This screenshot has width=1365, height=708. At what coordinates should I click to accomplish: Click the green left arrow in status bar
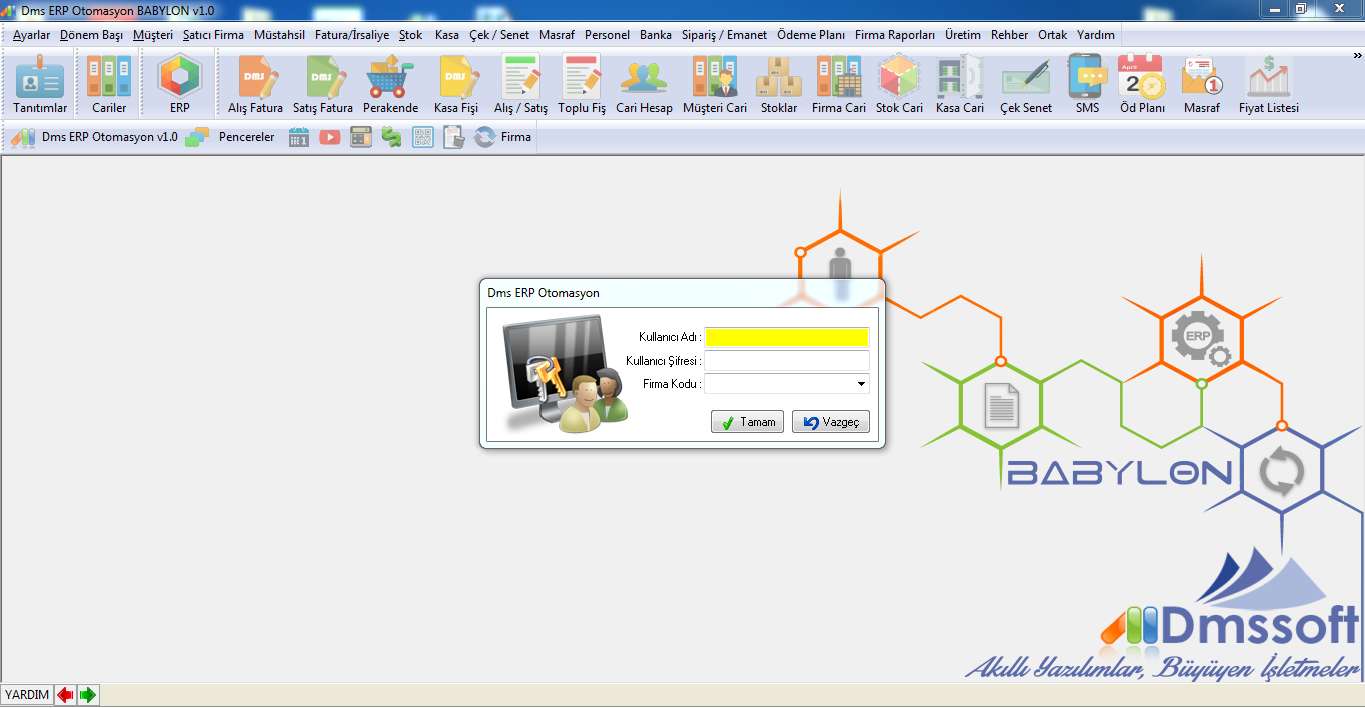point(88,695)
